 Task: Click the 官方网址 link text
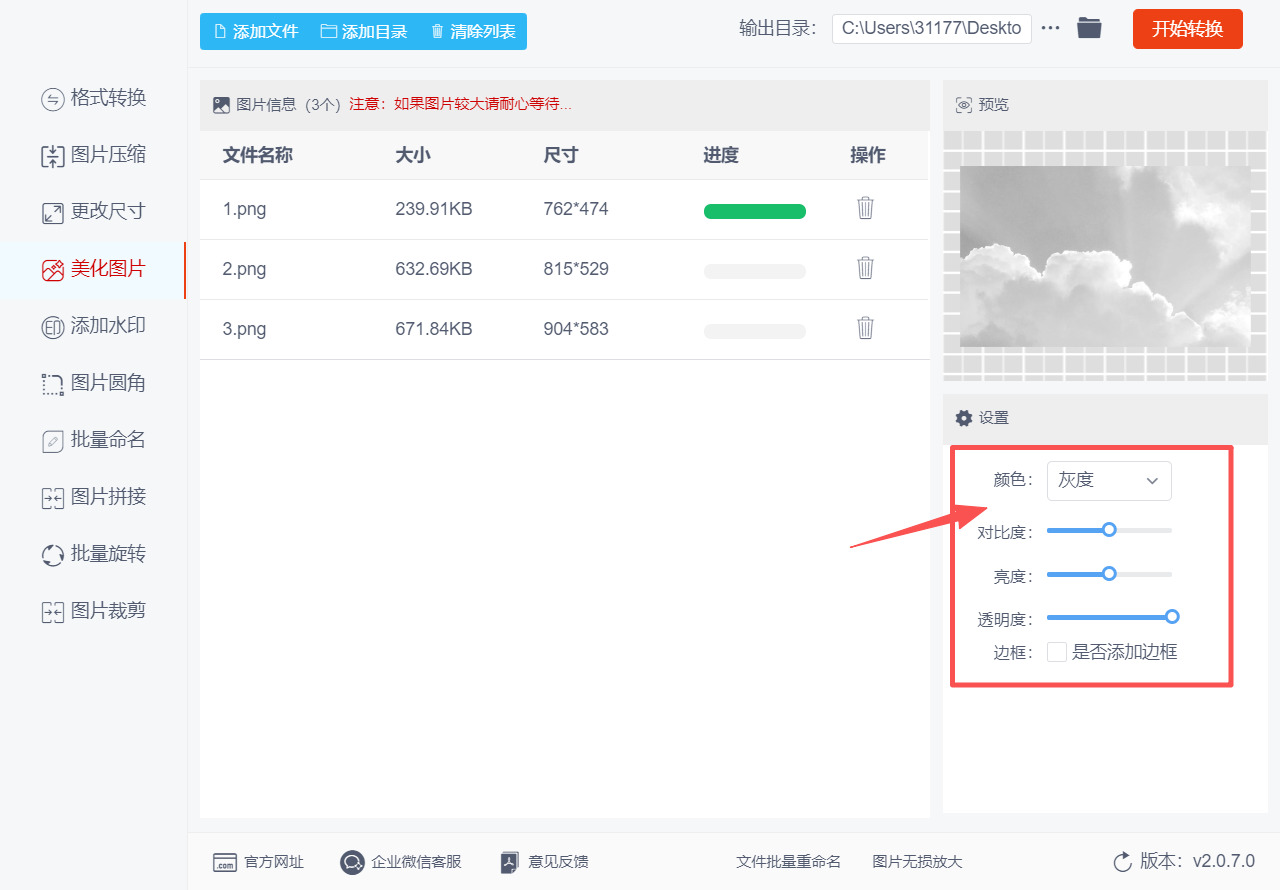274,862
